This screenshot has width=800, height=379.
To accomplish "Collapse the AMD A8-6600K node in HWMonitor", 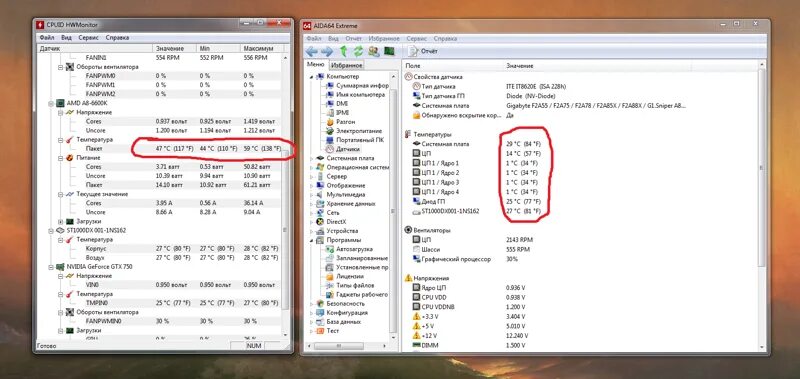I will pos(51,103).
